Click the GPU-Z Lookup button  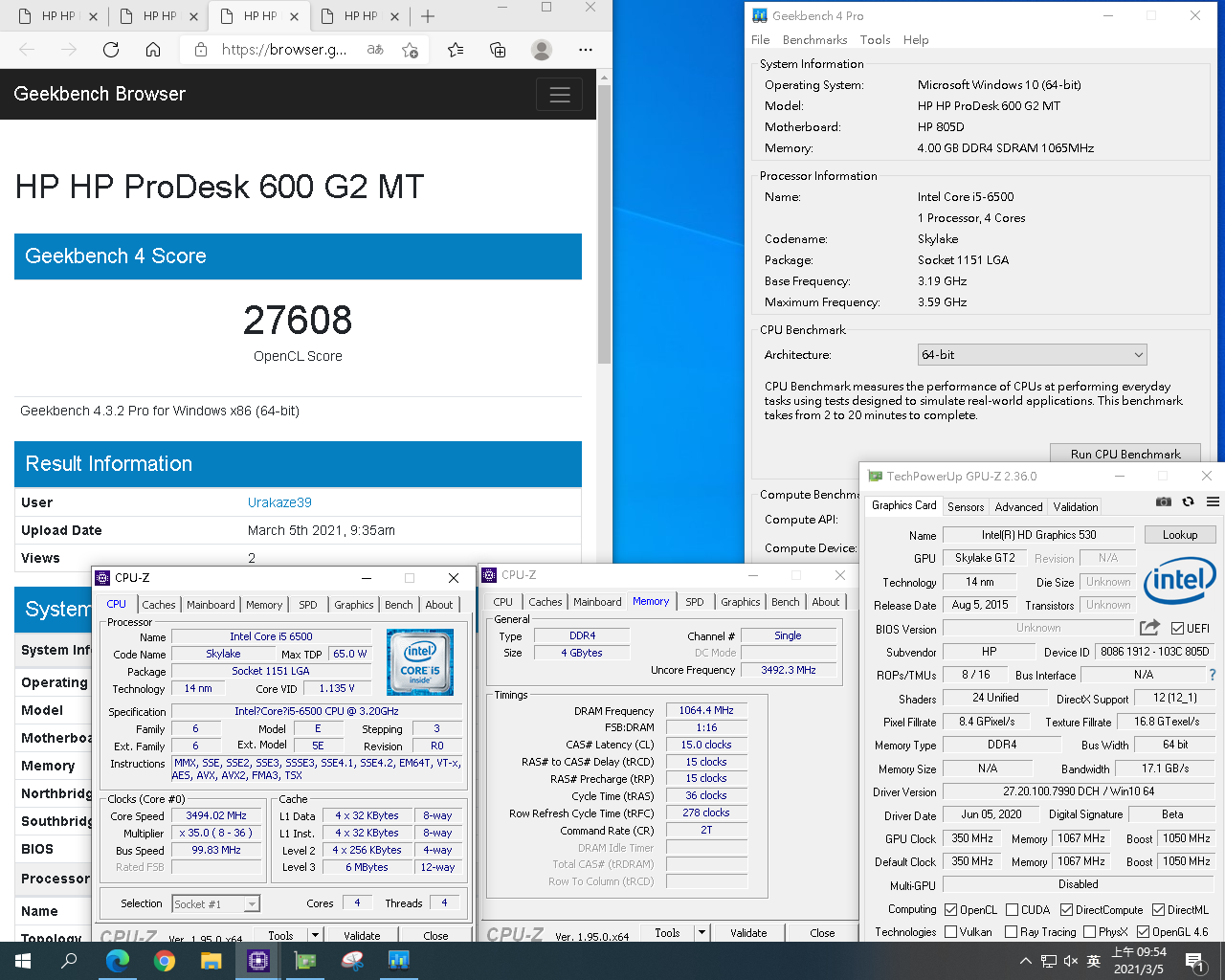pos(1180,535)
